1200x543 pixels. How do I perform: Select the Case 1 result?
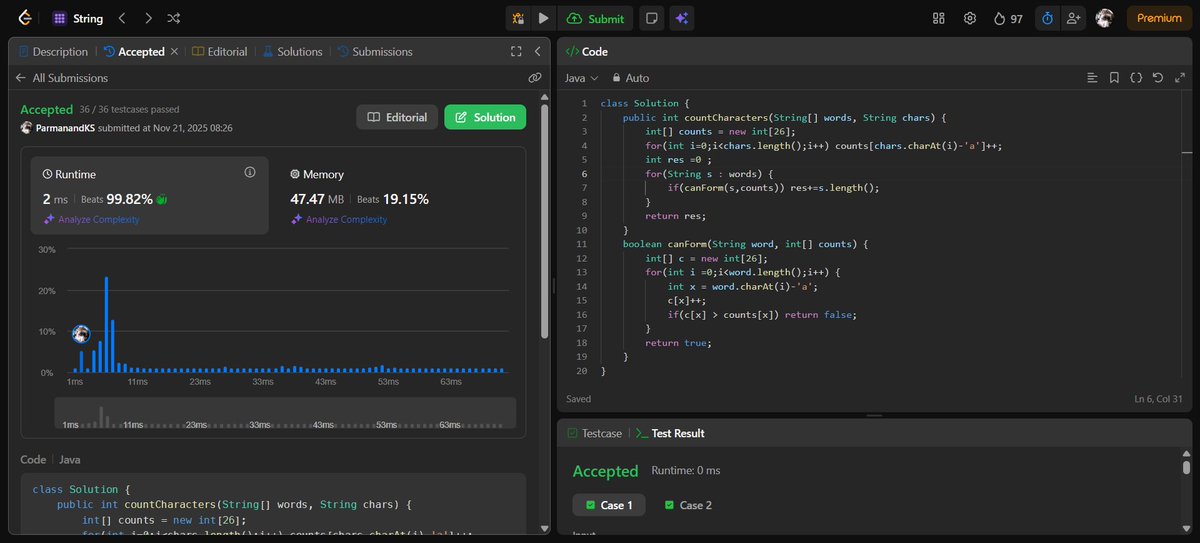click(609, 505)
